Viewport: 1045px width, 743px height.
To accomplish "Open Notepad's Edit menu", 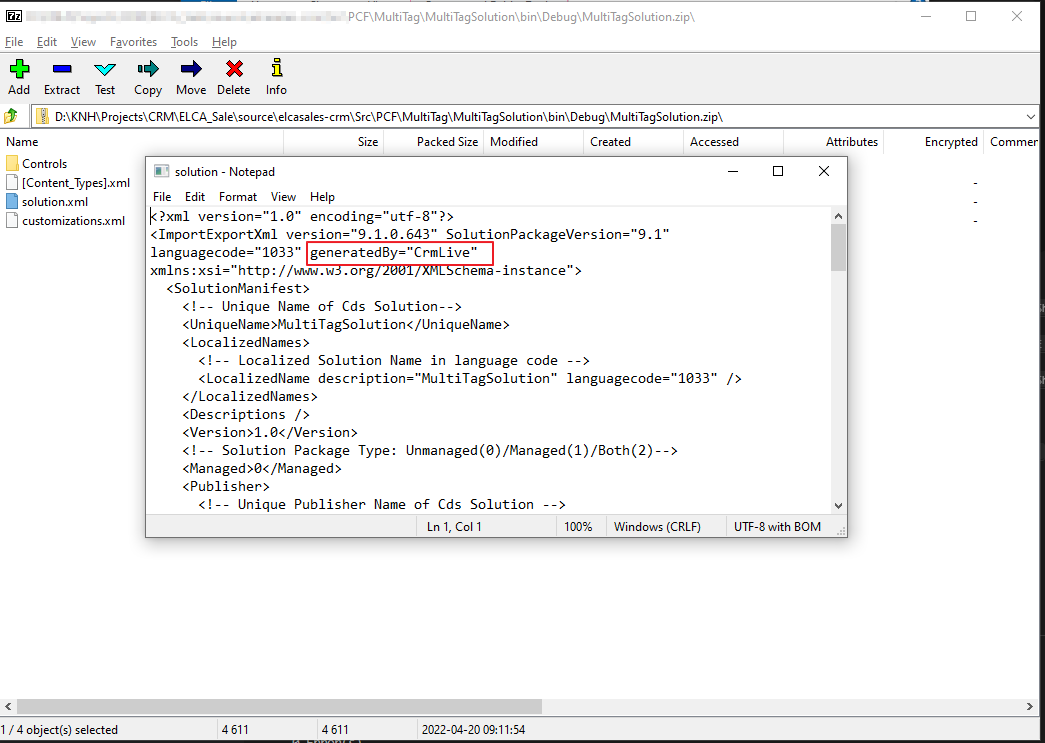I will tap(194, 196).
